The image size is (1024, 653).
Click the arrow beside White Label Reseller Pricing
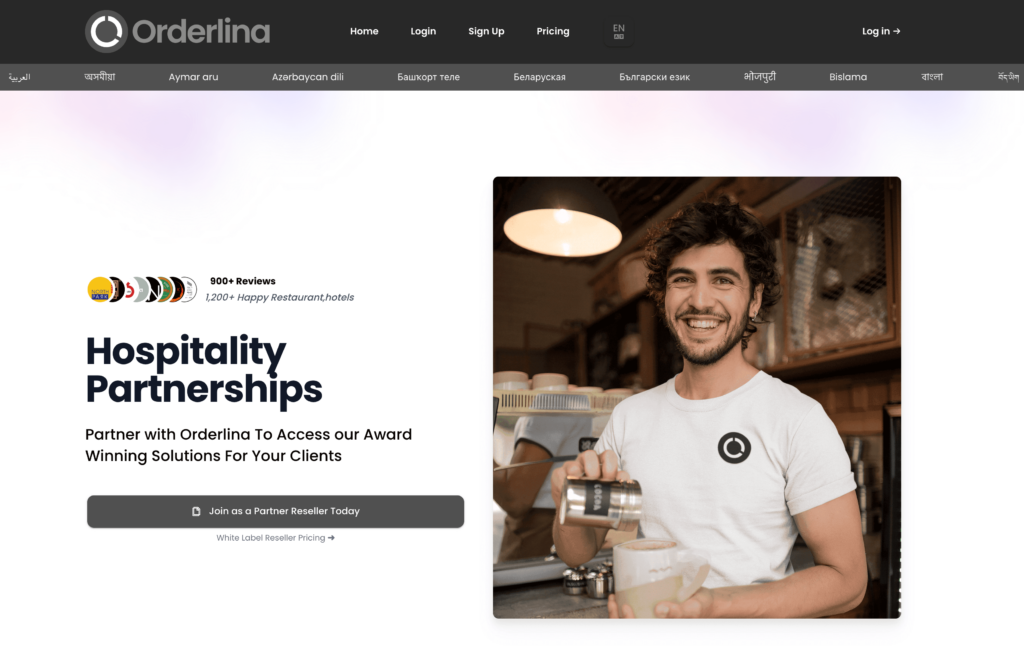coord(331,538)
